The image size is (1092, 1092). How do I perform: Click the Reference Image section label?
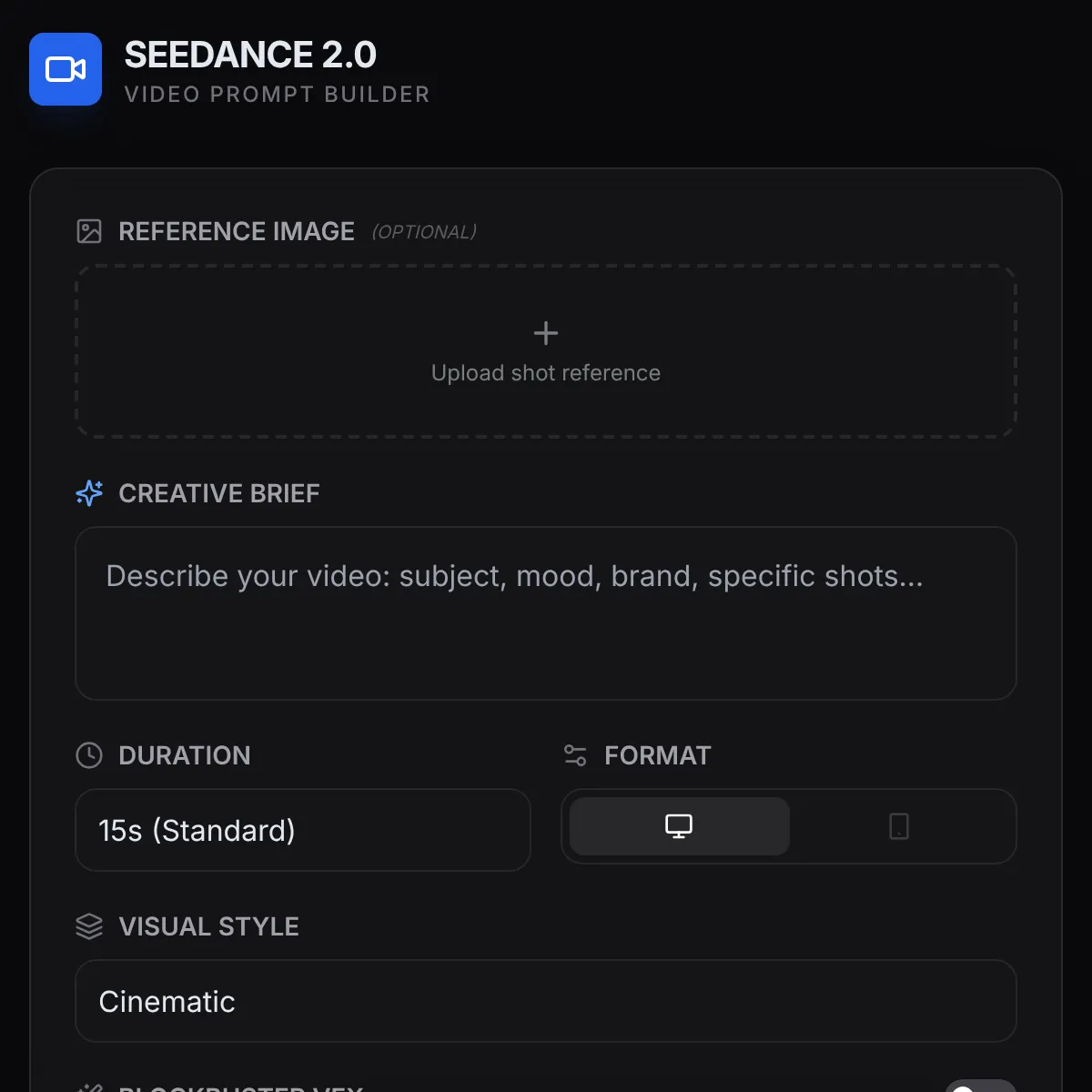tap(237, 231)
